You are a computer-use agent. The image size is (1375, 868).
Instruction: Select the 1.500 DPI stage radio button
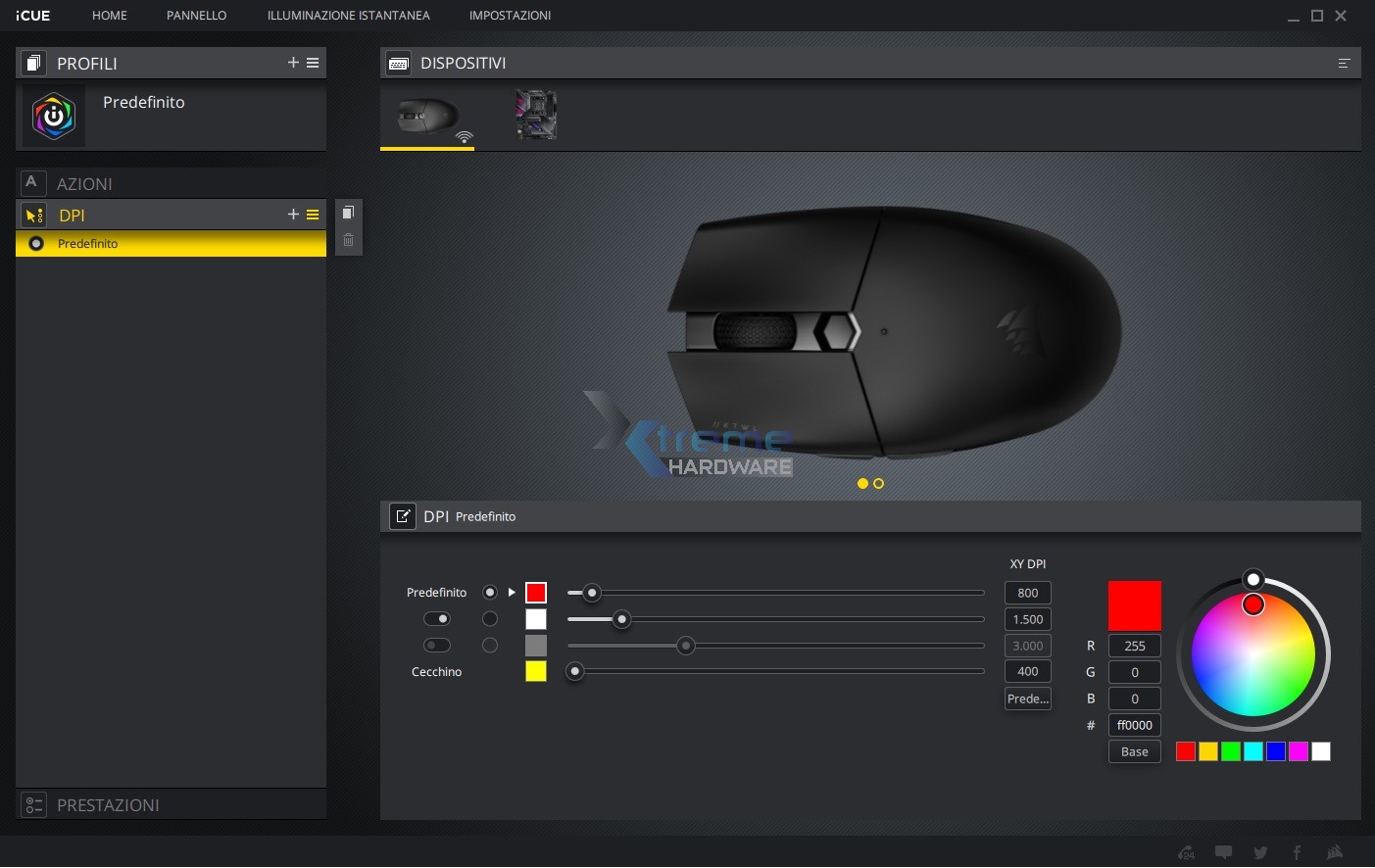[x=490, y=619]
